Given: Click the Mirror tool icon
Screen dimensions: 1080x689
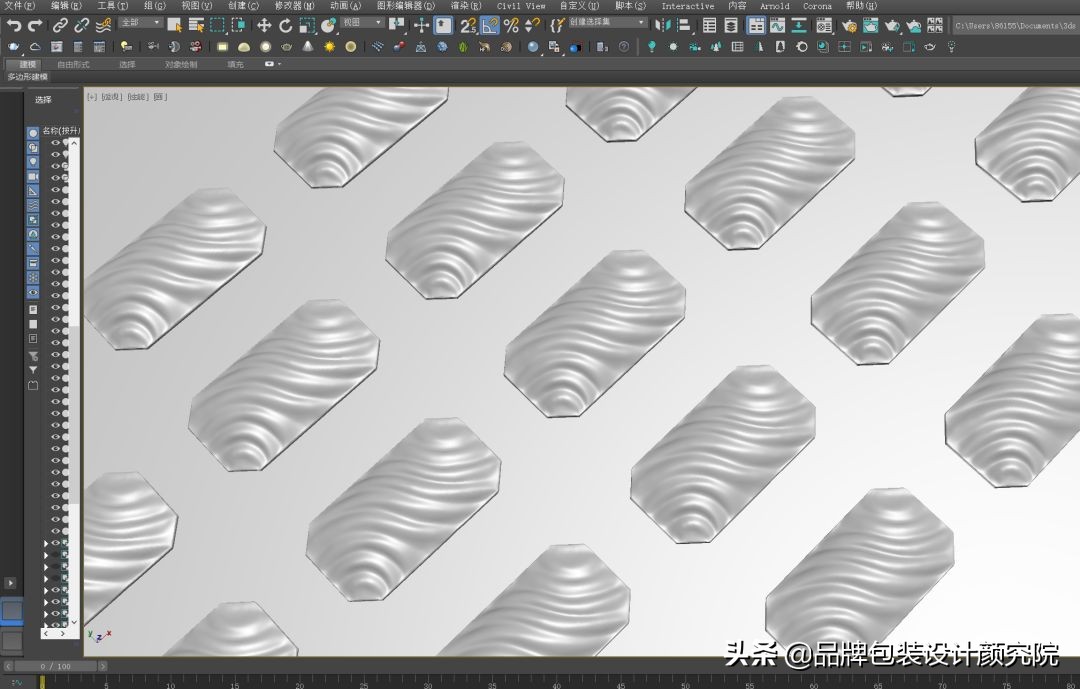Looking at the screenshot, I should 662,25.
